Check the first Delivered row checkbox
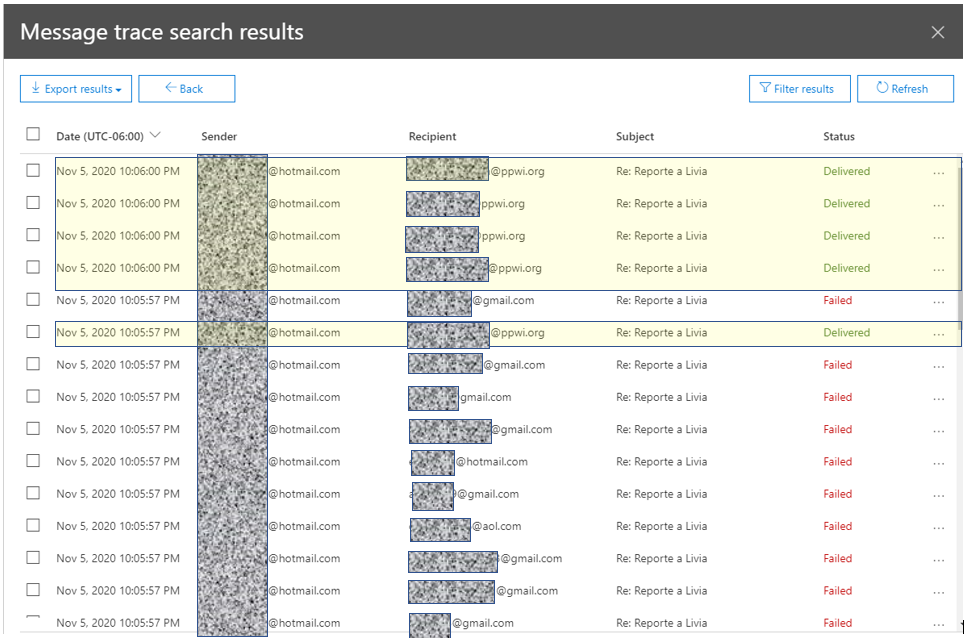The height and width of the screenshot is (638, 967). (33, 171)
